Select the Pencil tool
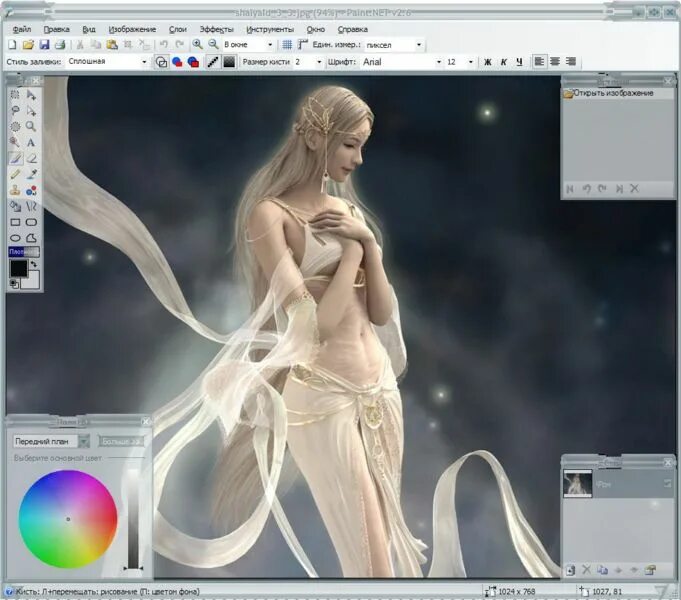This screenshot has height=600, width=681. (x=15, y=174)
